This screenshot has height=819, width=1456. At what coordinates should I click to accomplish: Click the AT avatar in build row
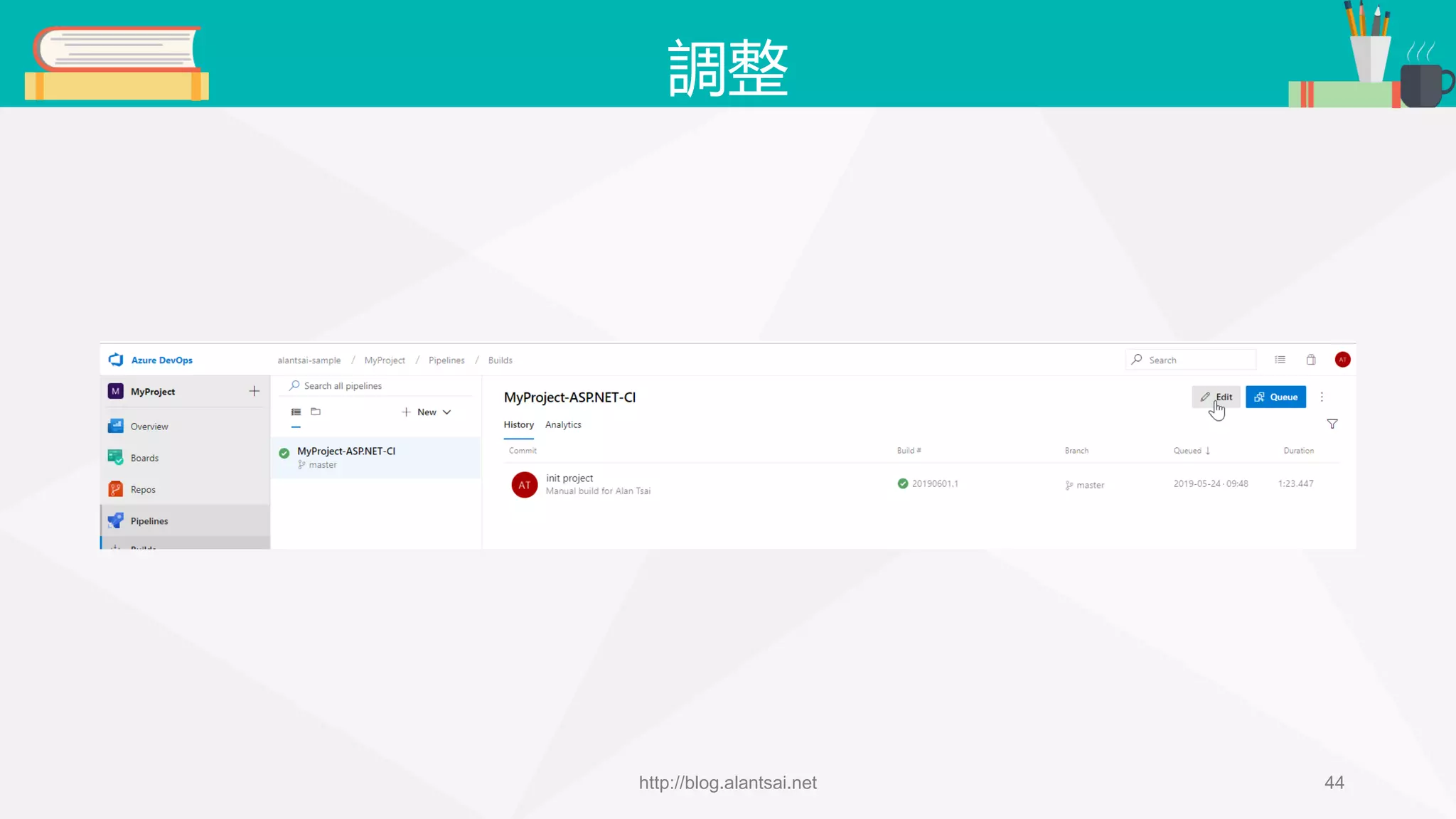coord(525,485)
